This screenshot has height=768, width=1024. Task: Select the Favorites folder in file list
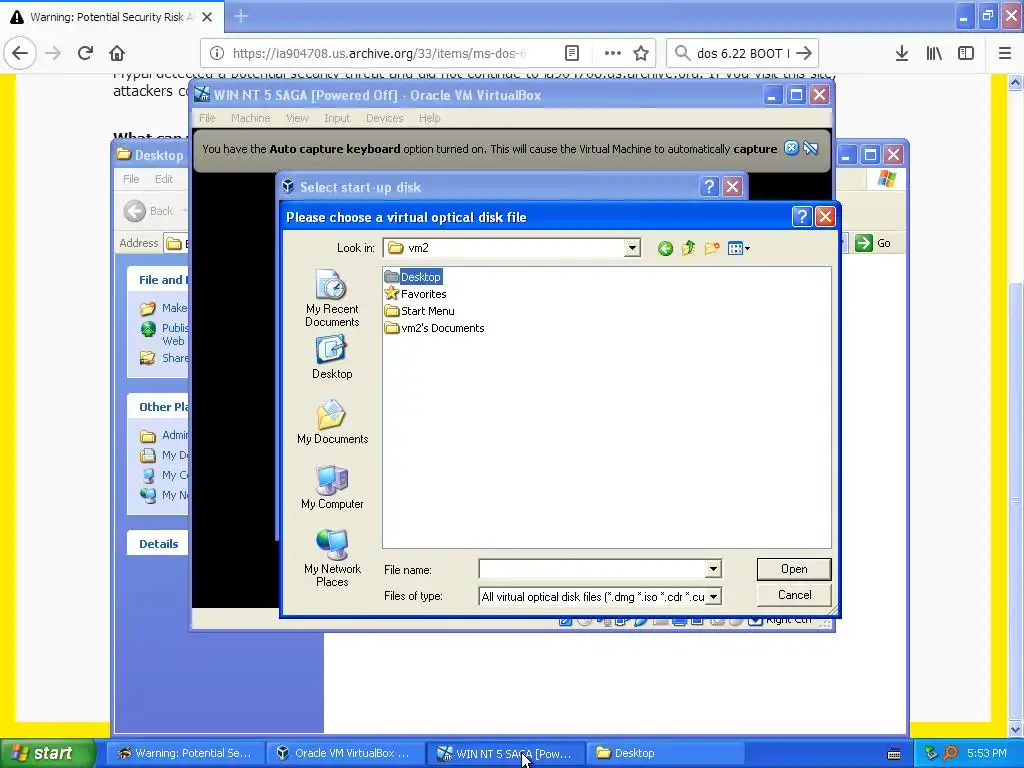[x=416, y=294]
